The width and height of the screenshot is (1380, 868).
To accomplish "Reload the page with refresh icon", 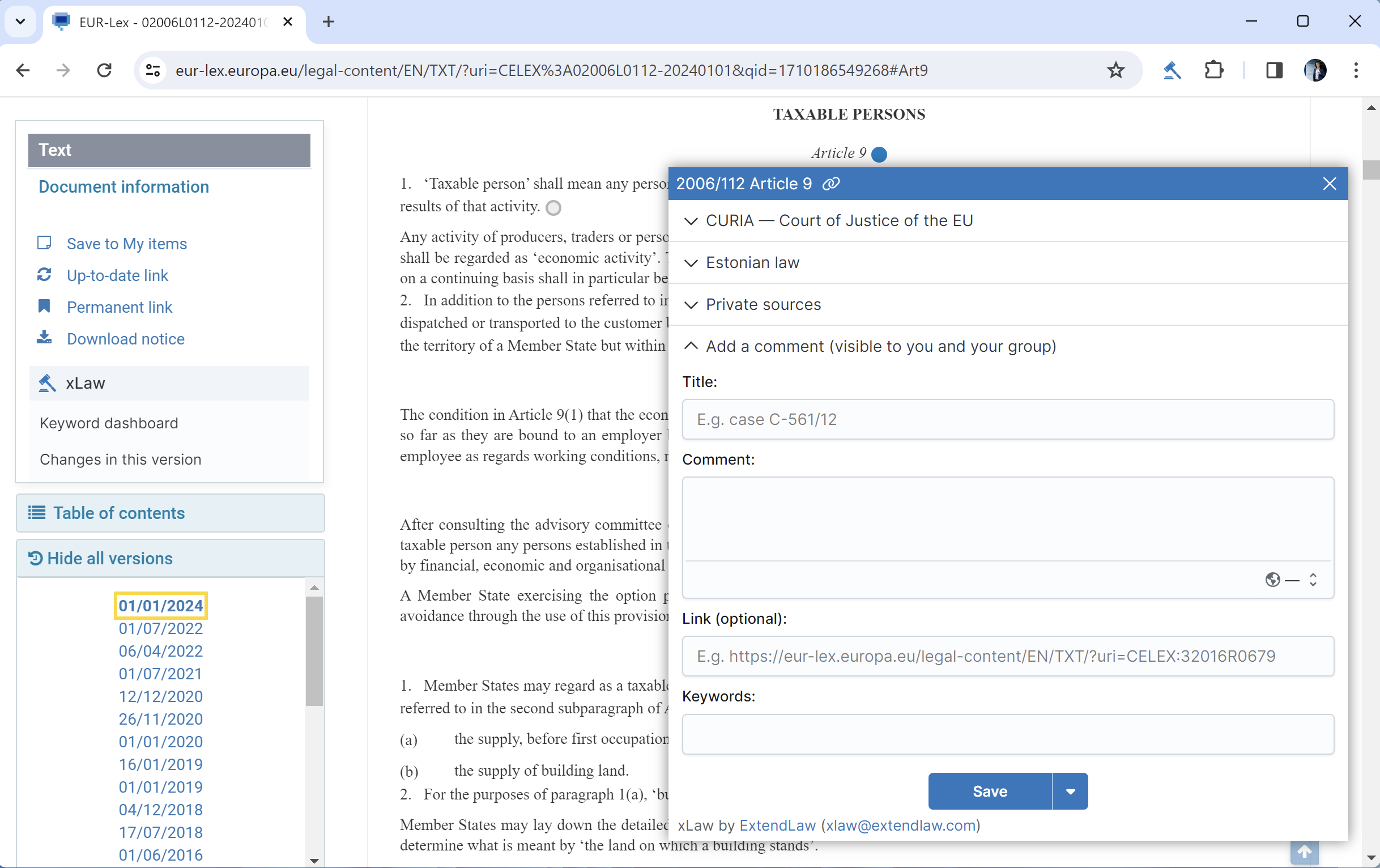I will coord(104,70).
